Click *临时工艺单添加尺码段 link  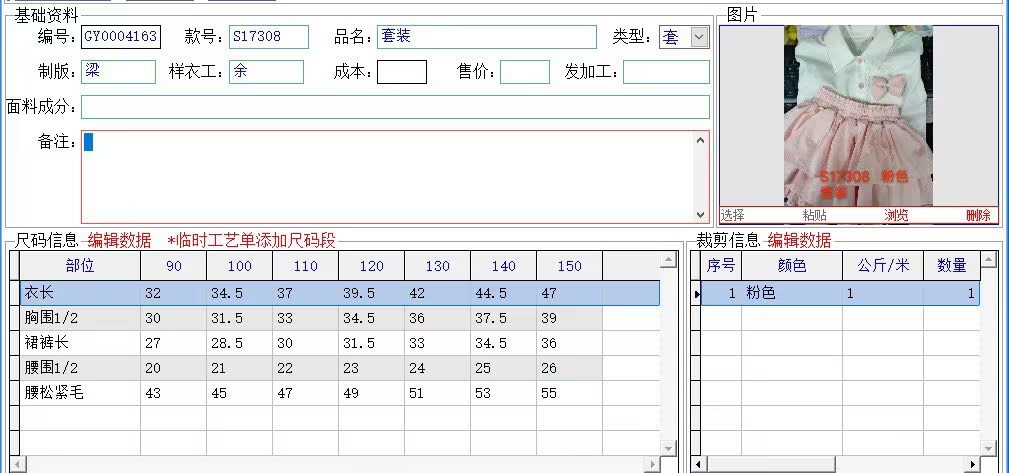point(252,241)
